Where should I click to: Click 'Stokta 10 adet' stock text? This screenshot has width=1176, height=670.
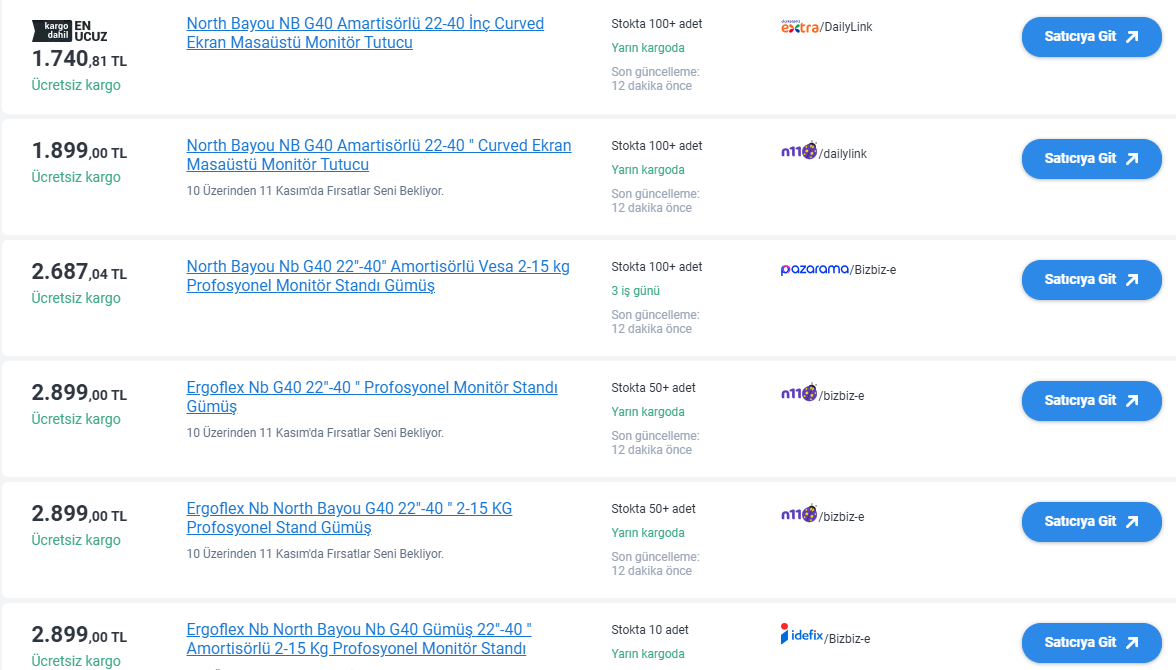[x=650, y=630]
